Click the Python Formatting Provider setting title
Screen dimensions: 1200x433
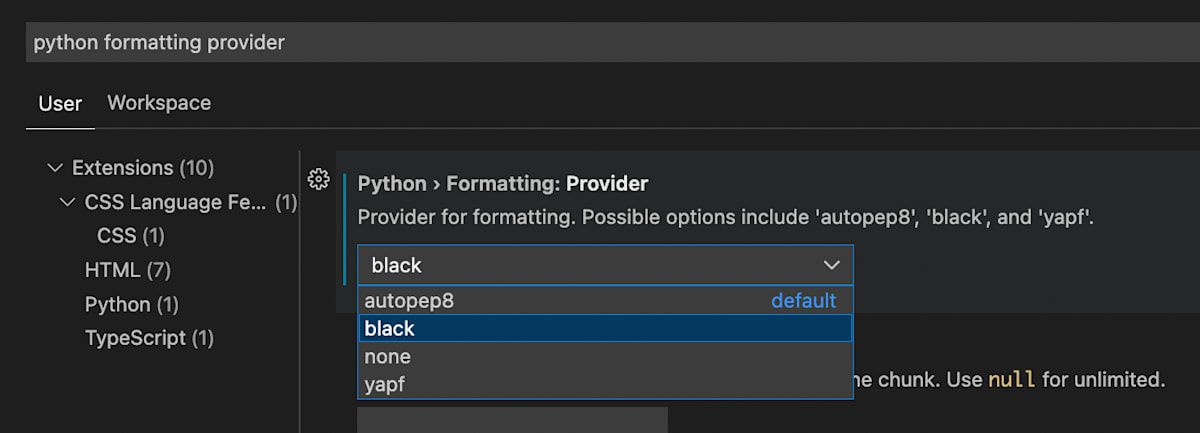pyautogui.click(x=503, y=184)
